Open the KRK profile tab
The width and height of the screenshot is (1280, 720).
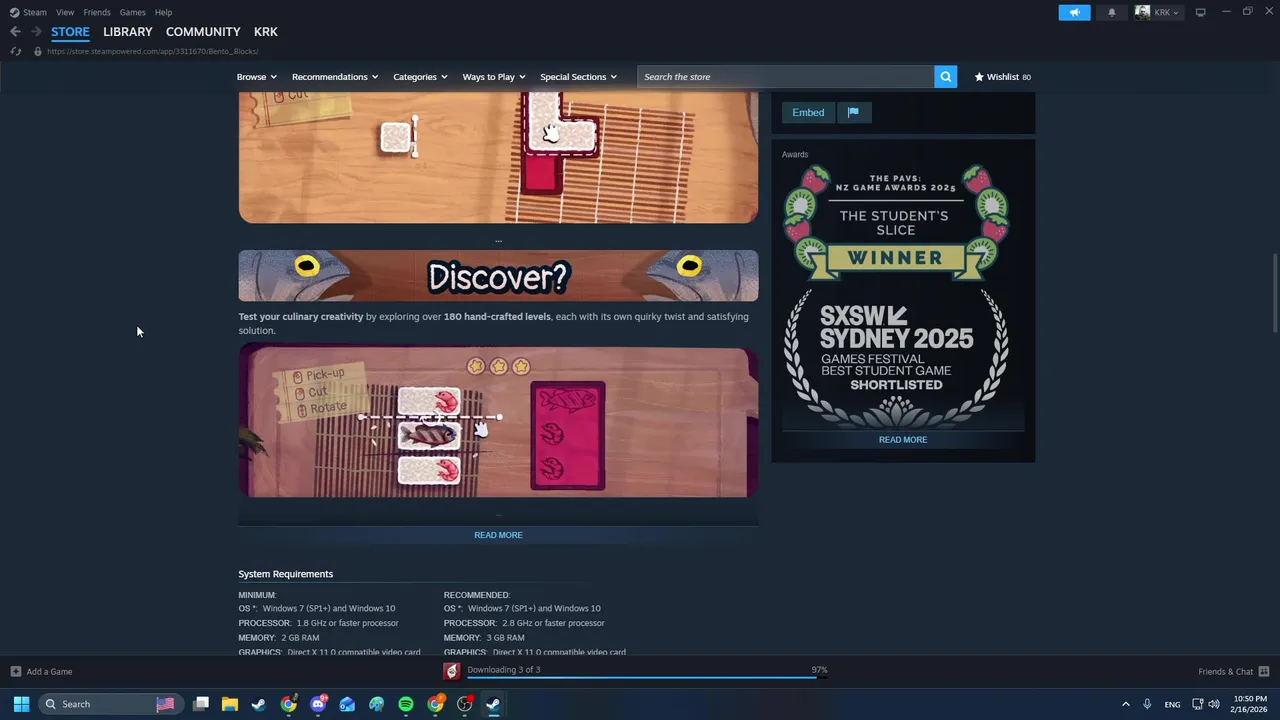(266, 32)
